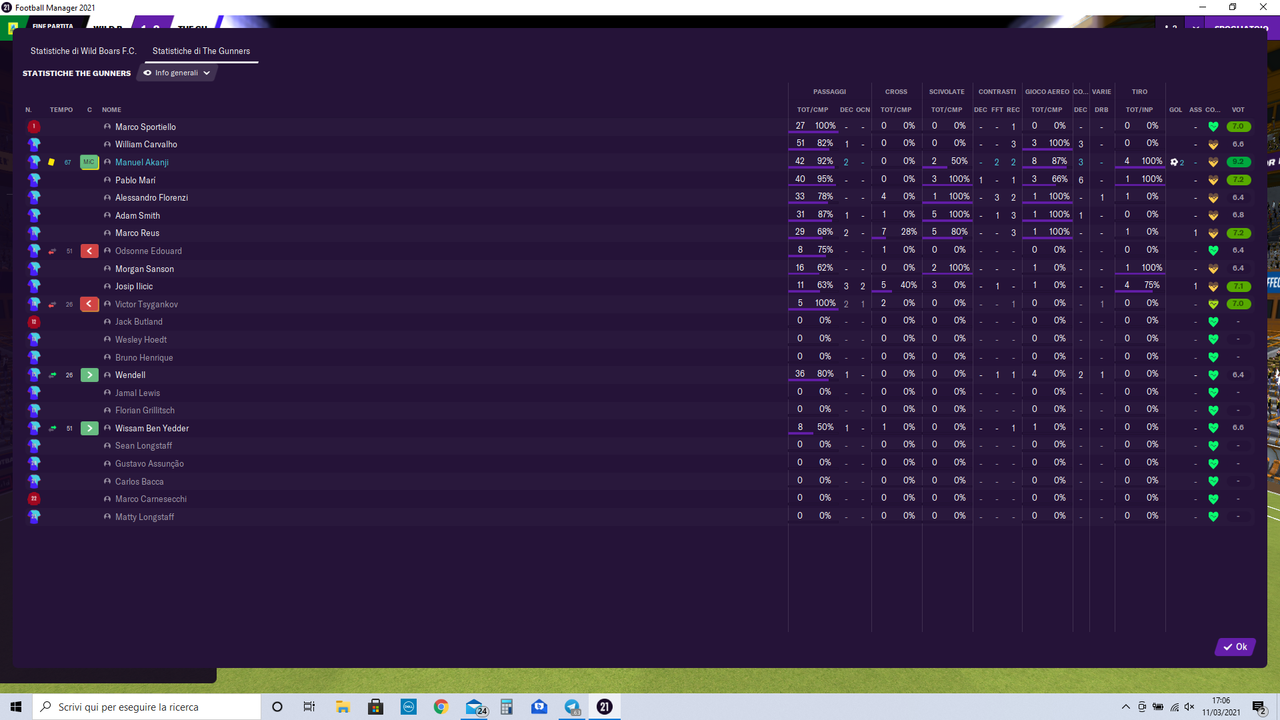The height and width of the screenshot is (720, 1280).
Task: Open File Explorer from the taskbar
Action: [x=342, y=707]
